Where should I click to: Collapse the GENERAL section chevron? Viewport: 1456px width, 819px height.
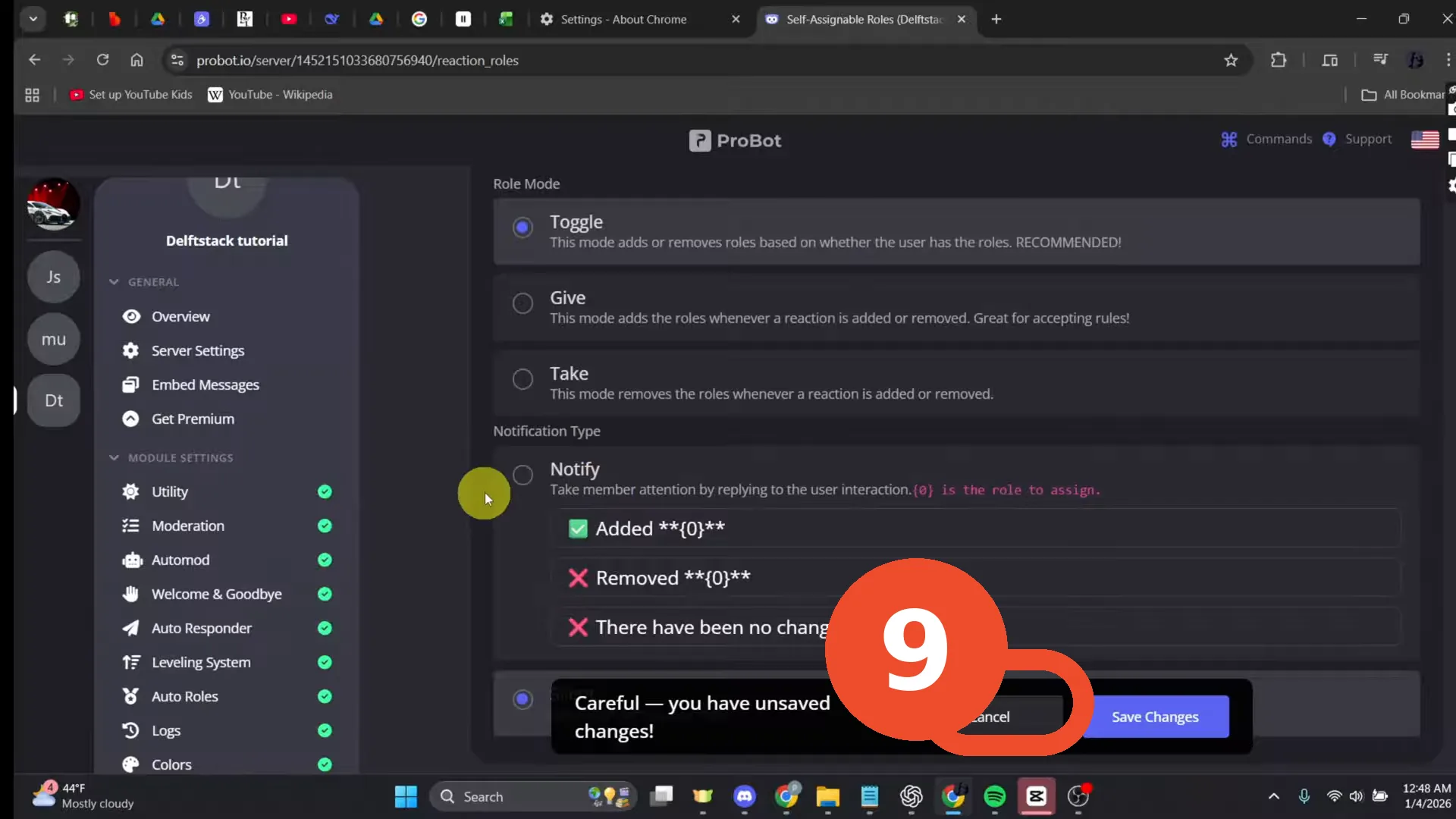[x=114, y=282]
